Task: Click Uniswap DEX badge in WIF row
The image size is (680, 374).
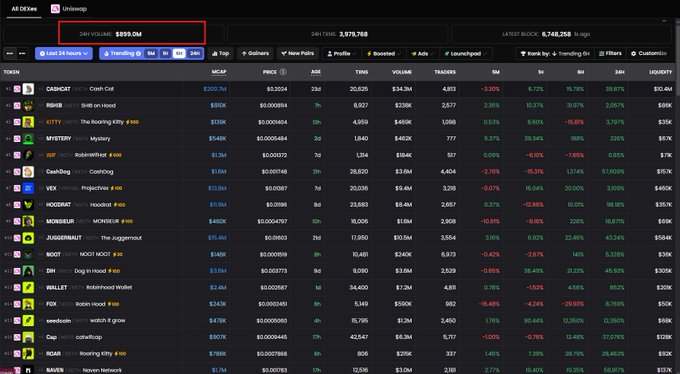Action: [17, 155]
